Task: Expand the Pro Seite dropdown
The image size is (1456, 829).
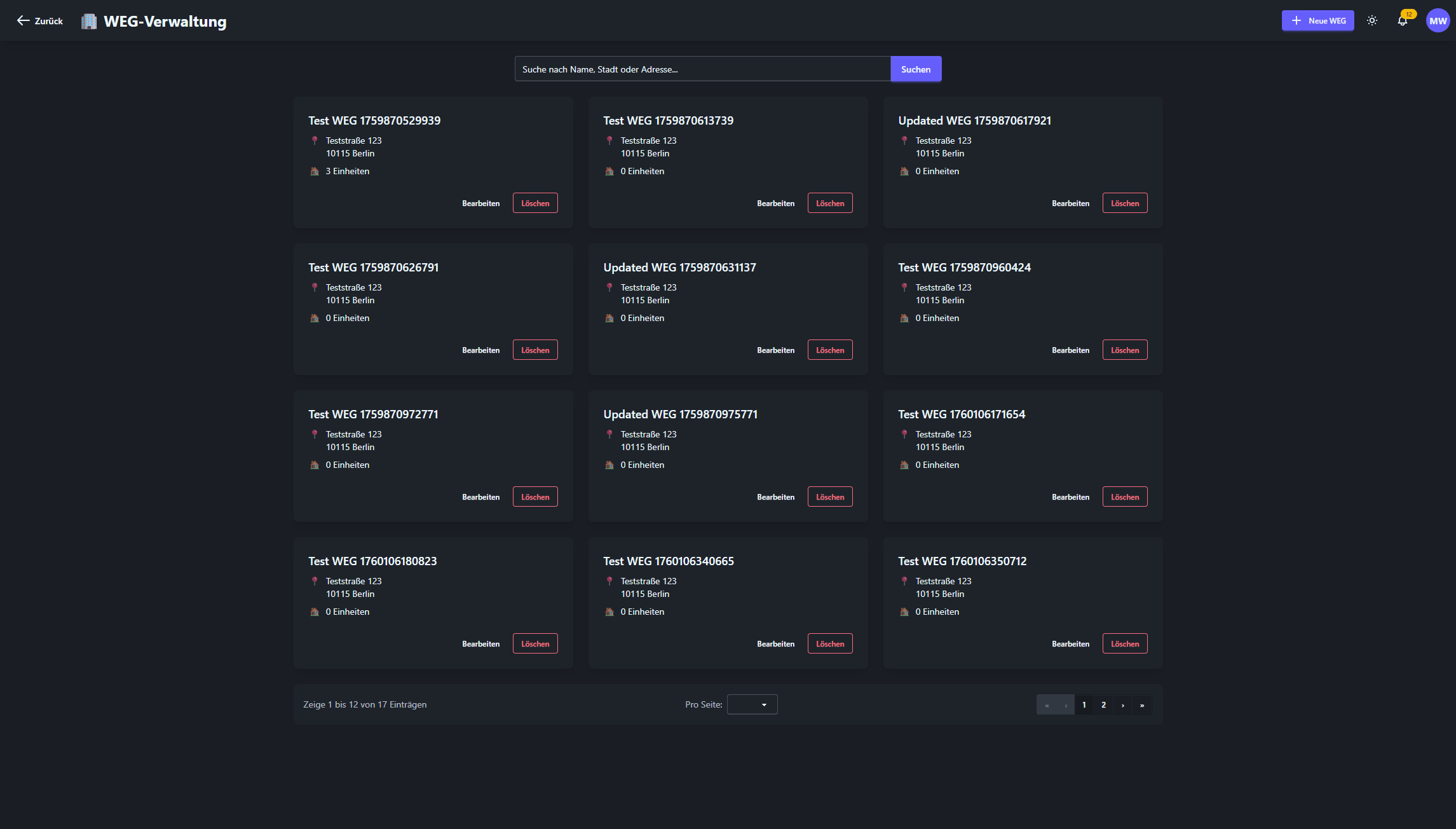Action: [x=752, y=704]
